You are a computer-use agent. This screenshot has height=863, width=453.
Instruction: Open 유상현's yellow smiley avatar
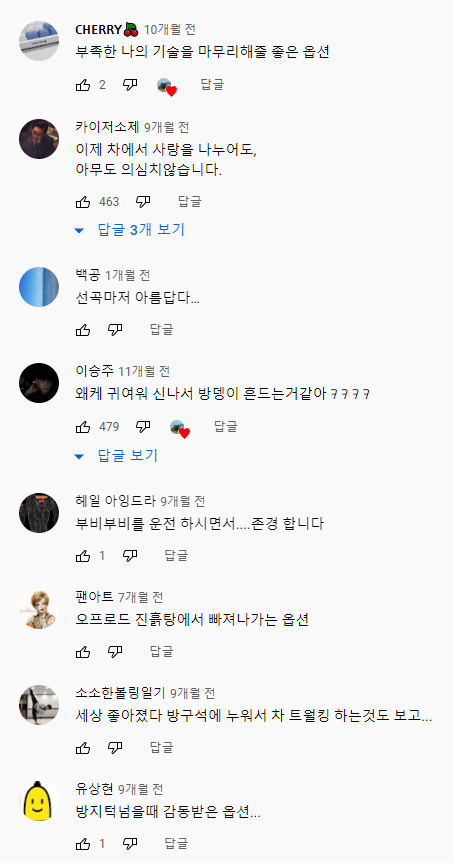(x=39, y=801)
